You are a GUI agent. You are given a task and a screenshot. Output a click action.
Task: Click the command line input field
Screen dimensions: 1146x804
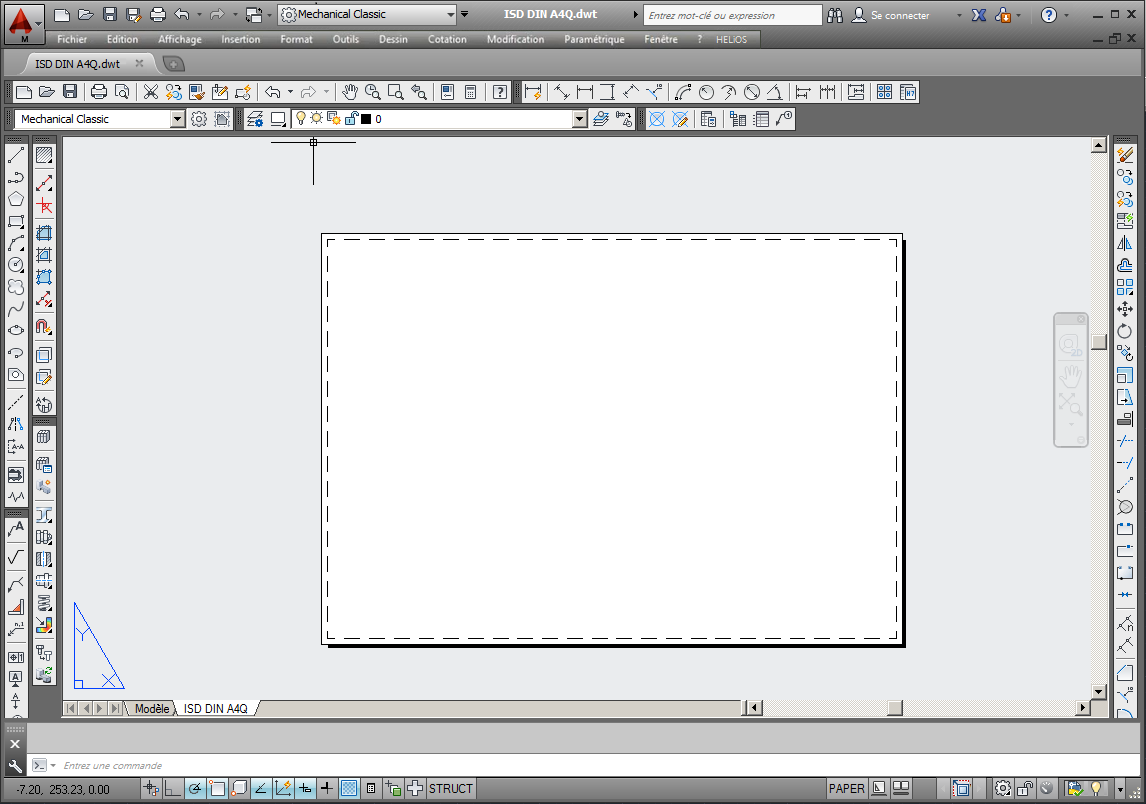tap(400, 765)
